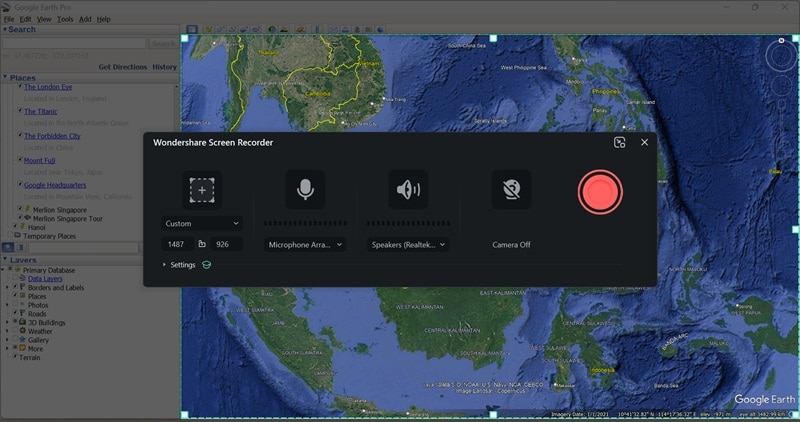The height and width of the screenshot is (422, 800).
Task: Toggle the Borders and Labels layer checkbox
Action: point(15,287)
